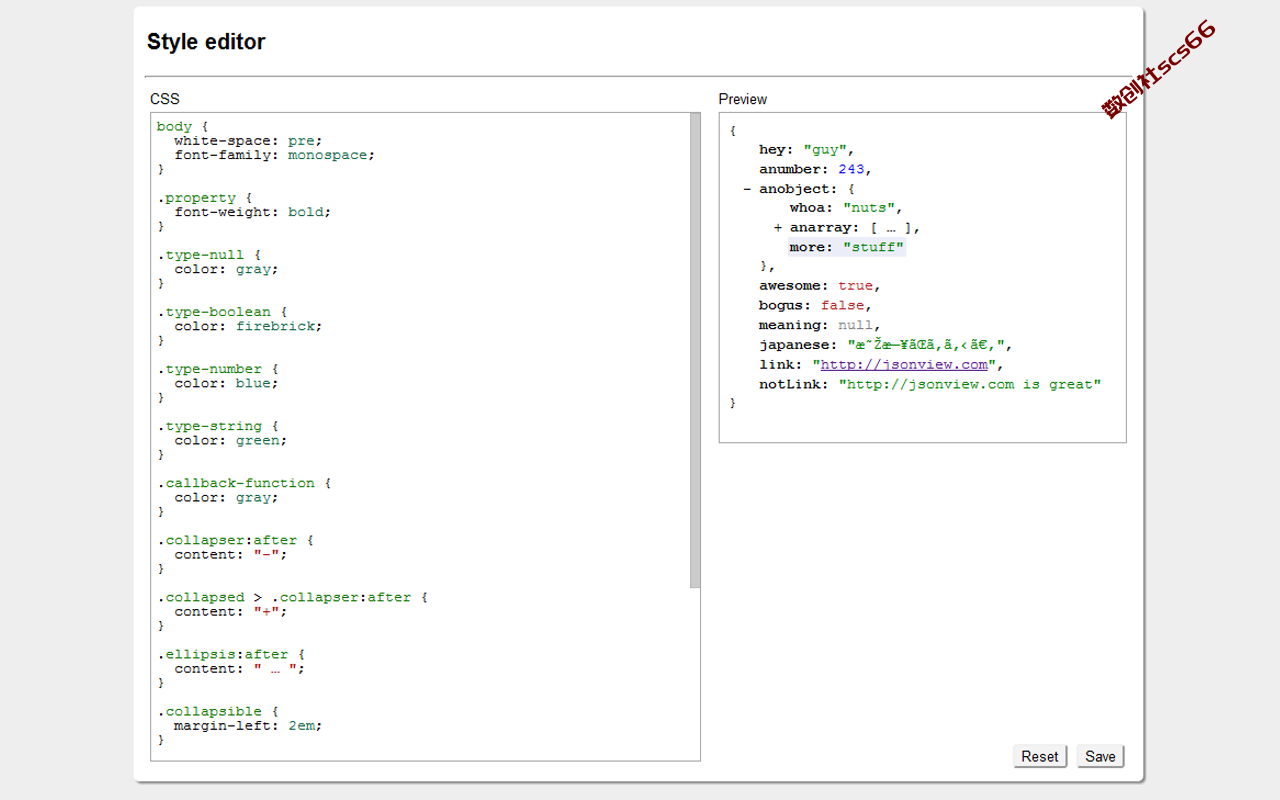Click the 'Style editor' heading
Screen dimensions: 1280x800
point(206,42)
